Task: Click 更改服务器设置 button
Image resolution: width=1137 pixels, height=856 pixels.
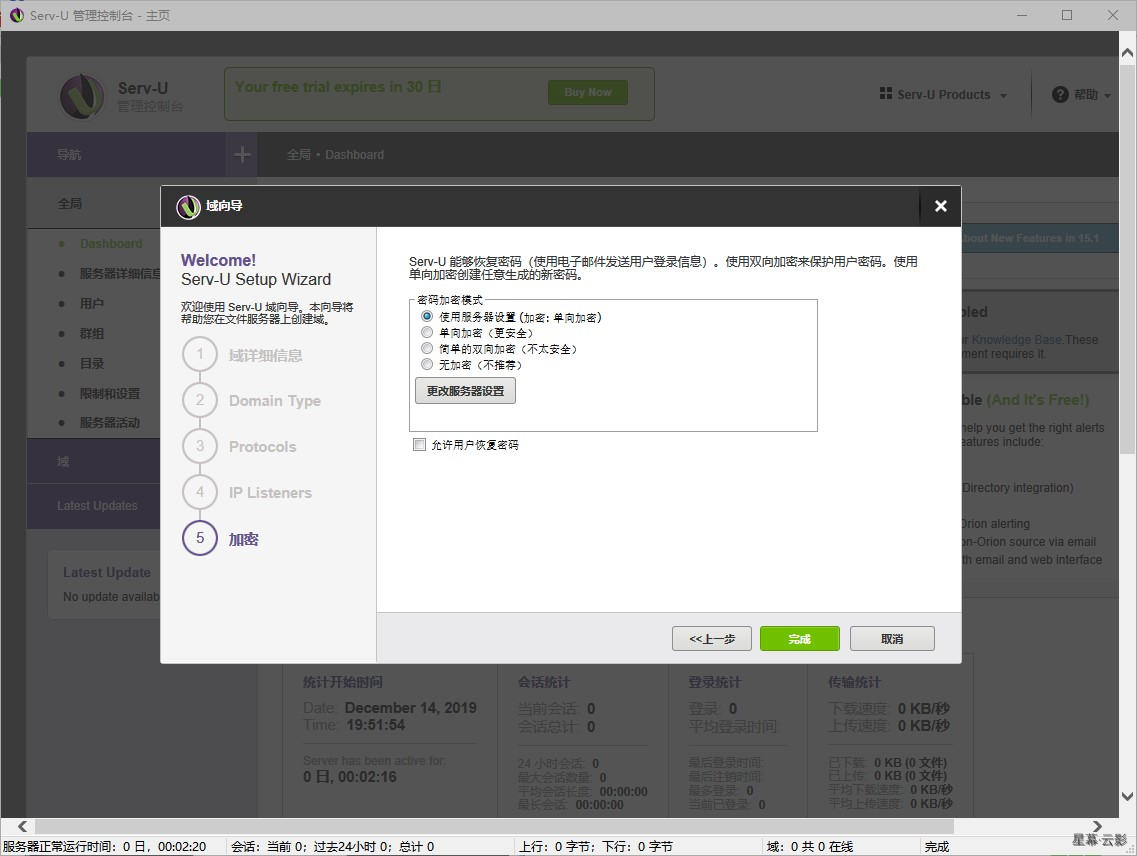Action: pyautogui.click(x=465, y=391)
